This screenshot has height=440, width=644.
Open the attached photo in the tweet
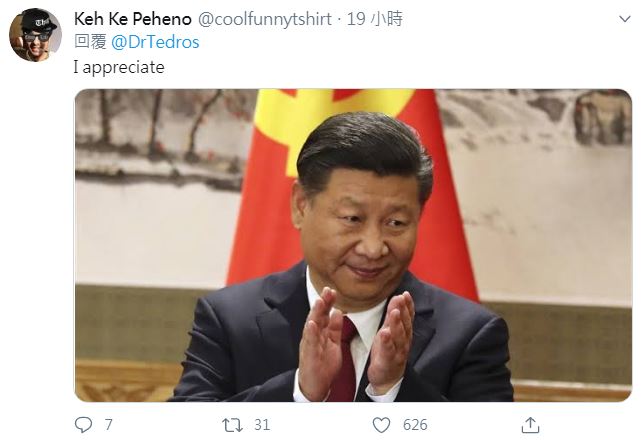pyautogui.click(x=353, y=245)
